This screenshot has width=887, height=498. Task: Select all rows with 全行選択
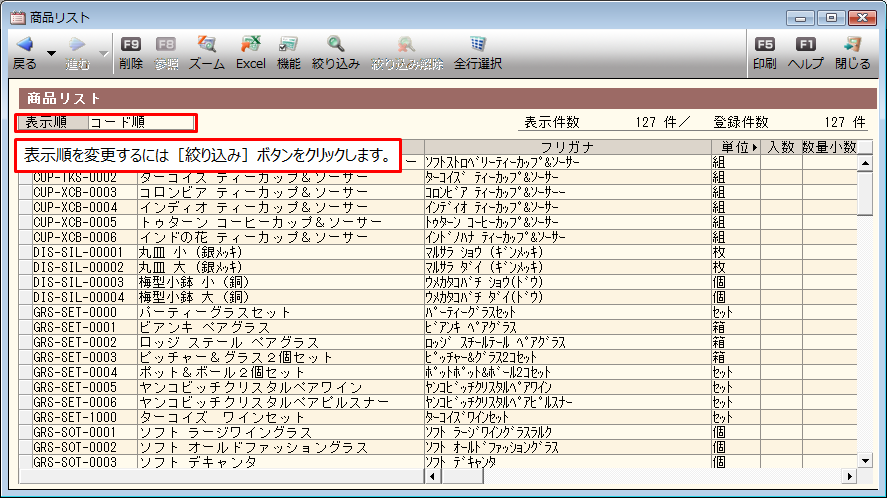click(477, 45)
